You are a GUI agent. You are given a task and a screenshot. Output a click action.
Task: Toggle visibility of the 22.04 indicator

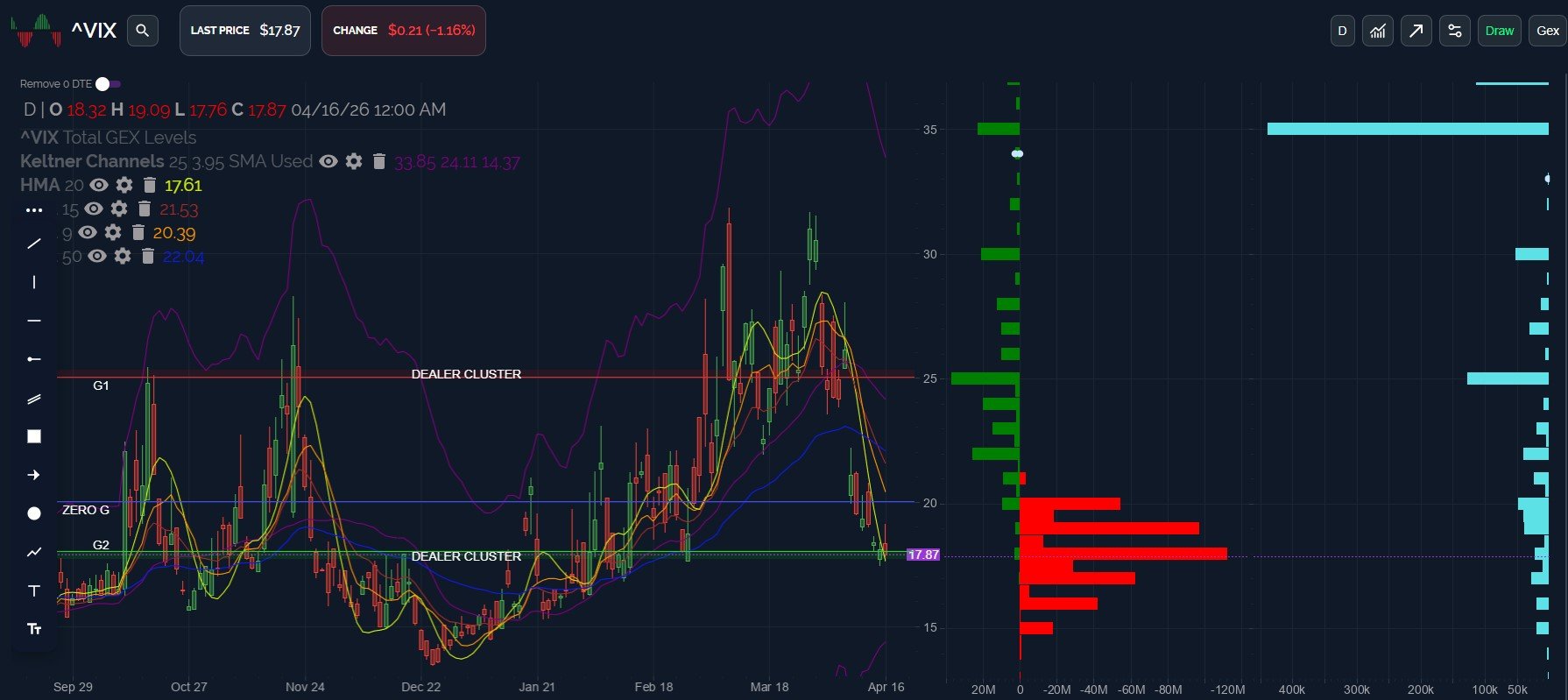coord(97,256)
